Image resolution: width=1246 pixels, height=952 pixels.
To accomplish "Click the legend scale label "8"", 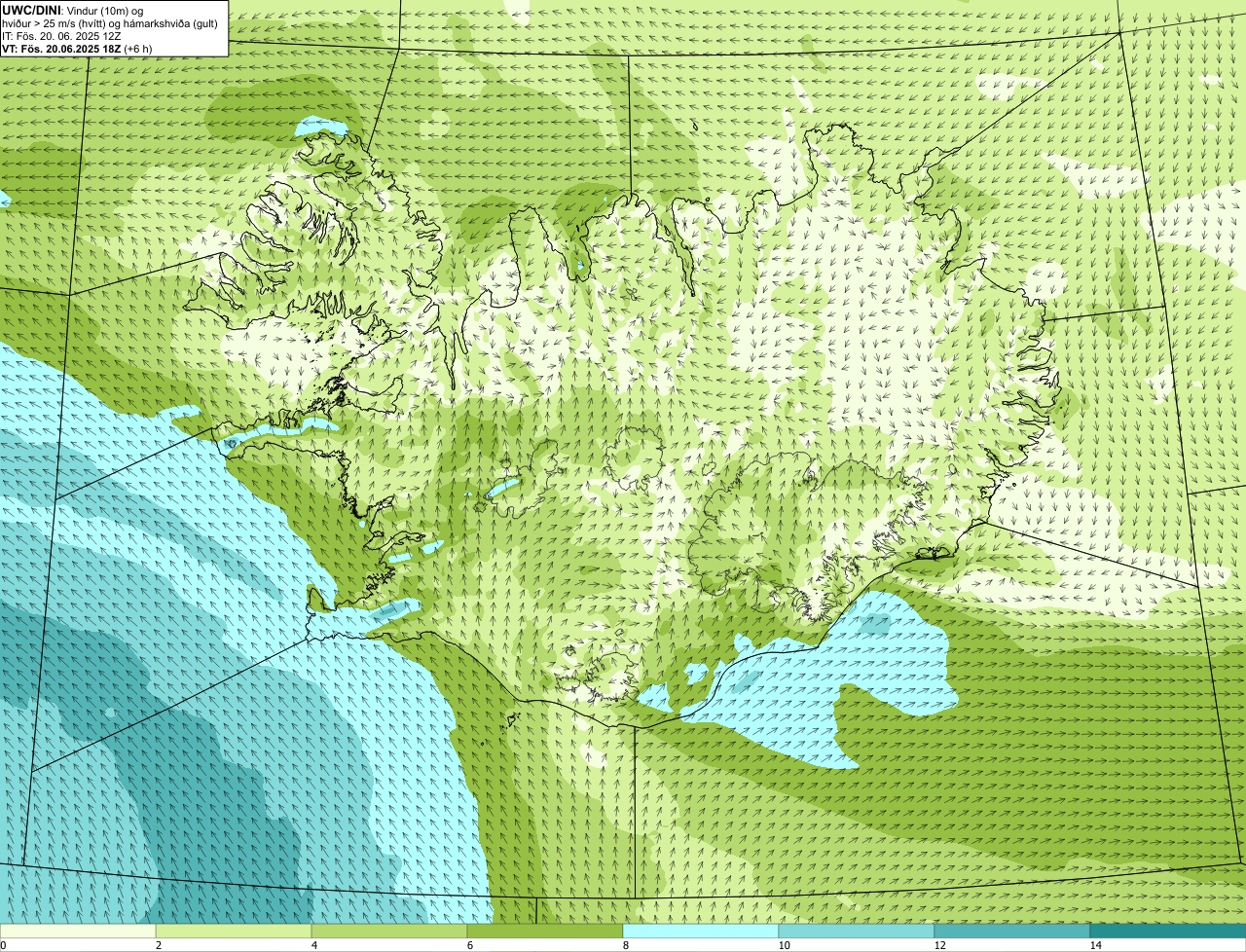I will click(x=625, y=945).
